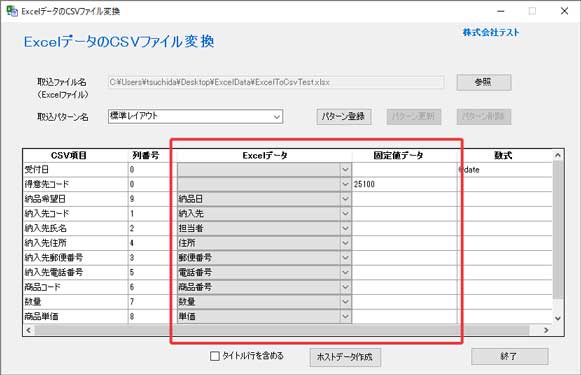The height and width of the screenshot is (375, 581).
Task: Select the 商品コード CSV item cell
Action: point(76,287)
